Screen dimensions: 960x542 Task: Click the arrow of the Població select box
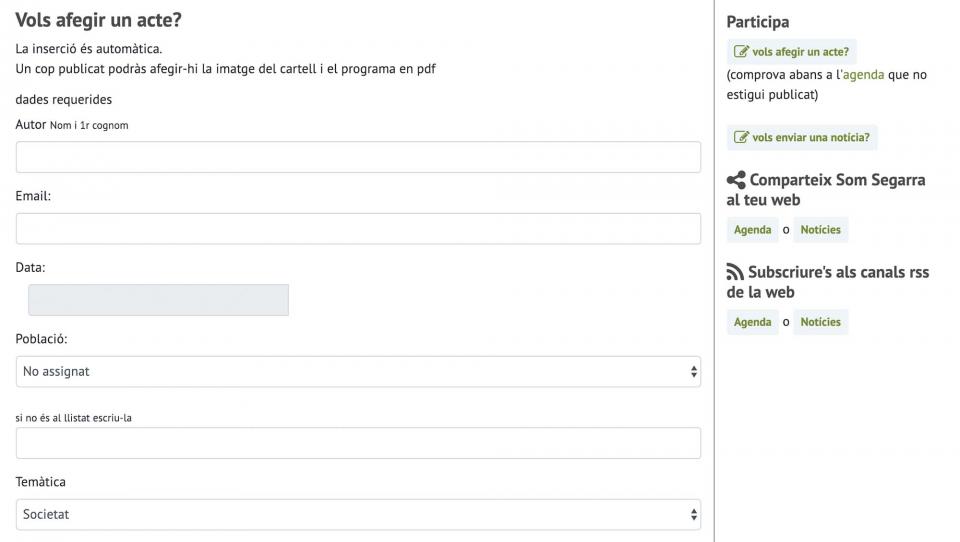tap(694, 371)
